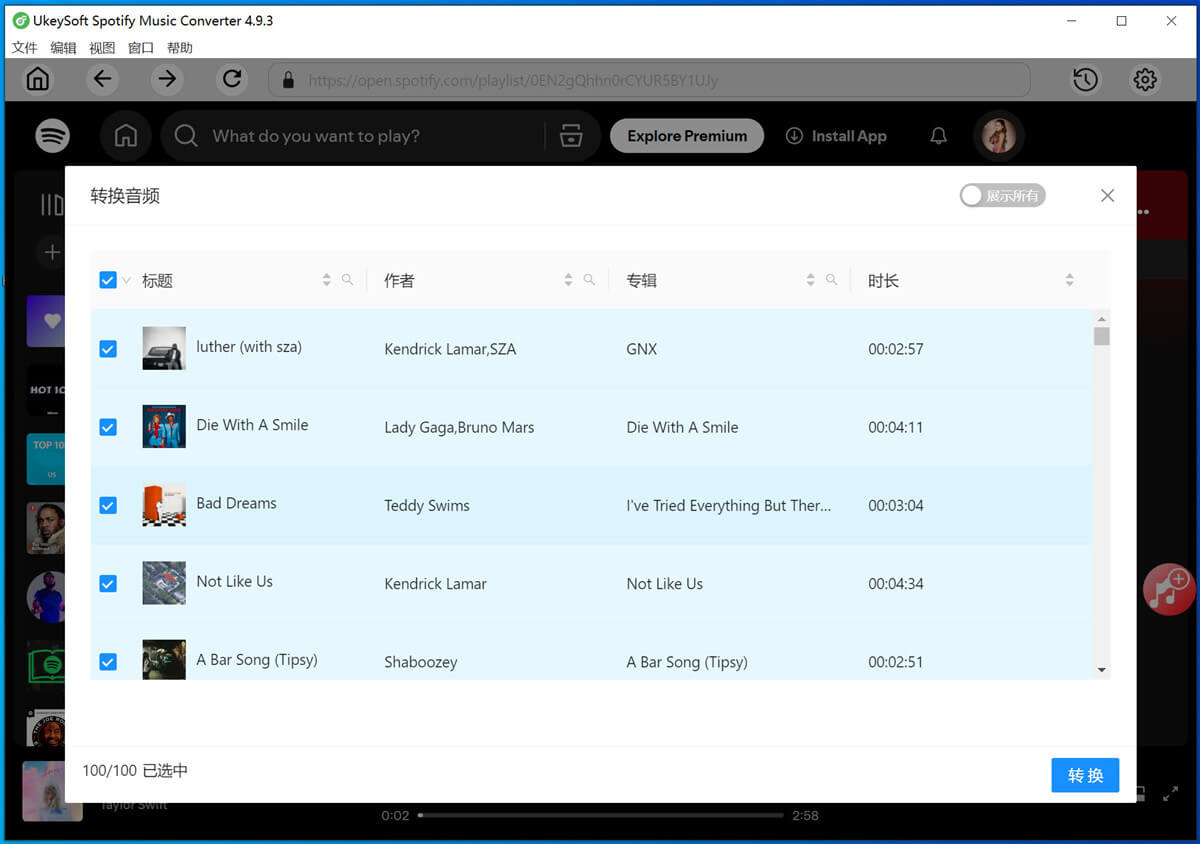This screenshot has width=1200, height=844.
Task: Search titles using 标题 column magnifier
Action: (x=347, y=280)
